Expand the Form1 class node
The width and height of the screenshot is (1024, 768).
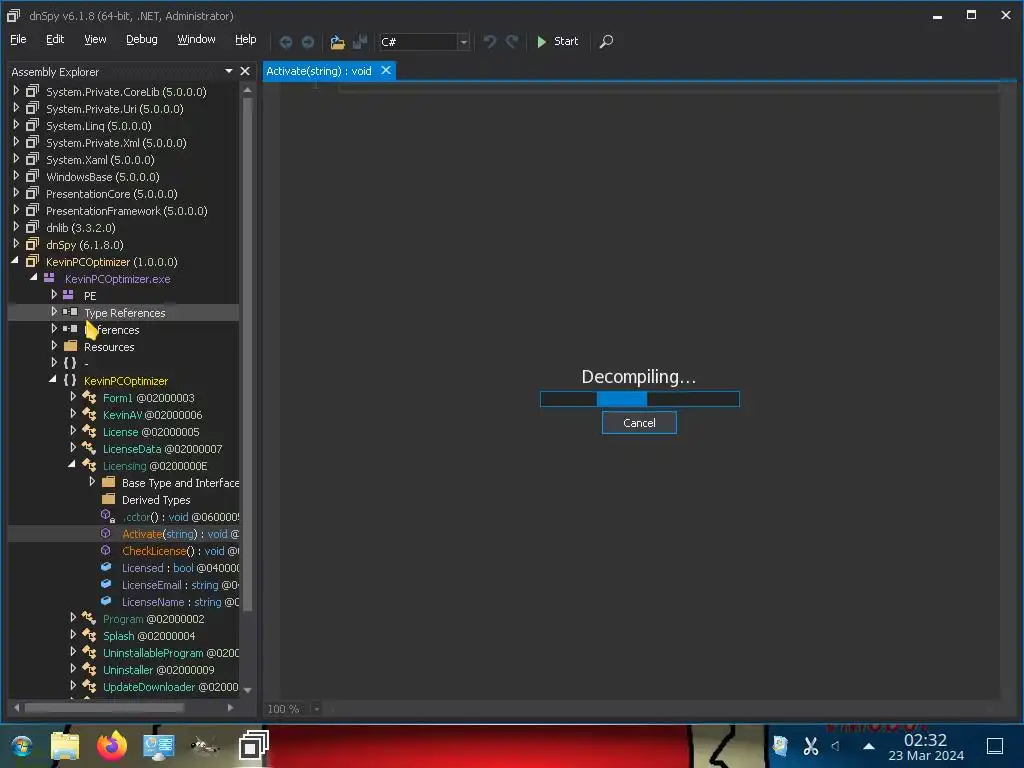[x=73, y=397]
